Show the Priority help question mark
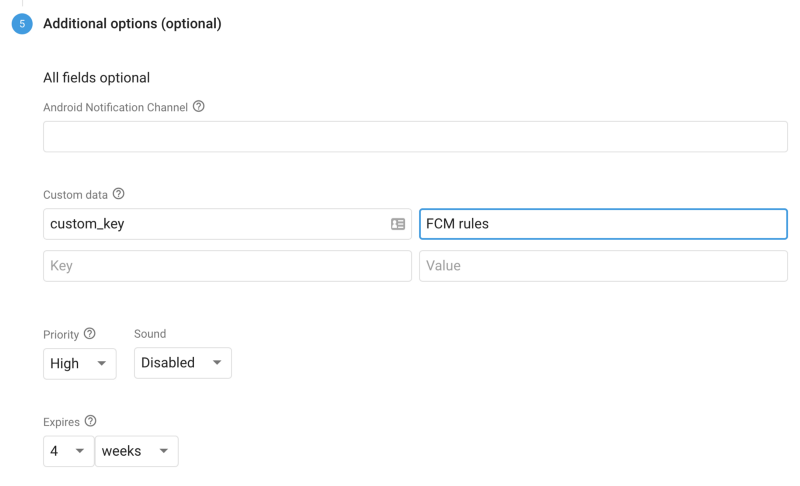This screenshot has height=486, width=800. (x=89, y=334)
